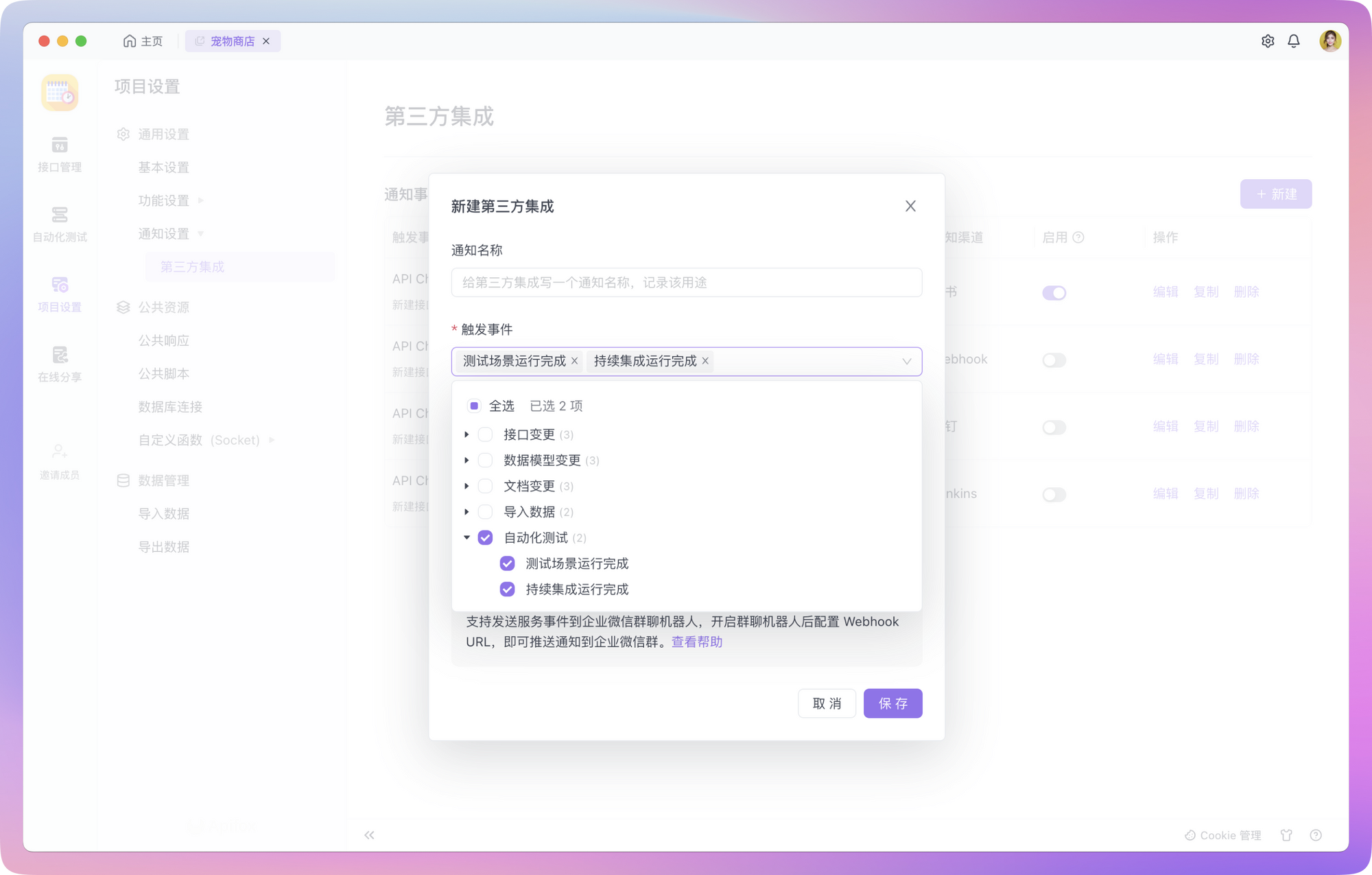Click the shirt theme icon at bottom right

[1286, 835]
